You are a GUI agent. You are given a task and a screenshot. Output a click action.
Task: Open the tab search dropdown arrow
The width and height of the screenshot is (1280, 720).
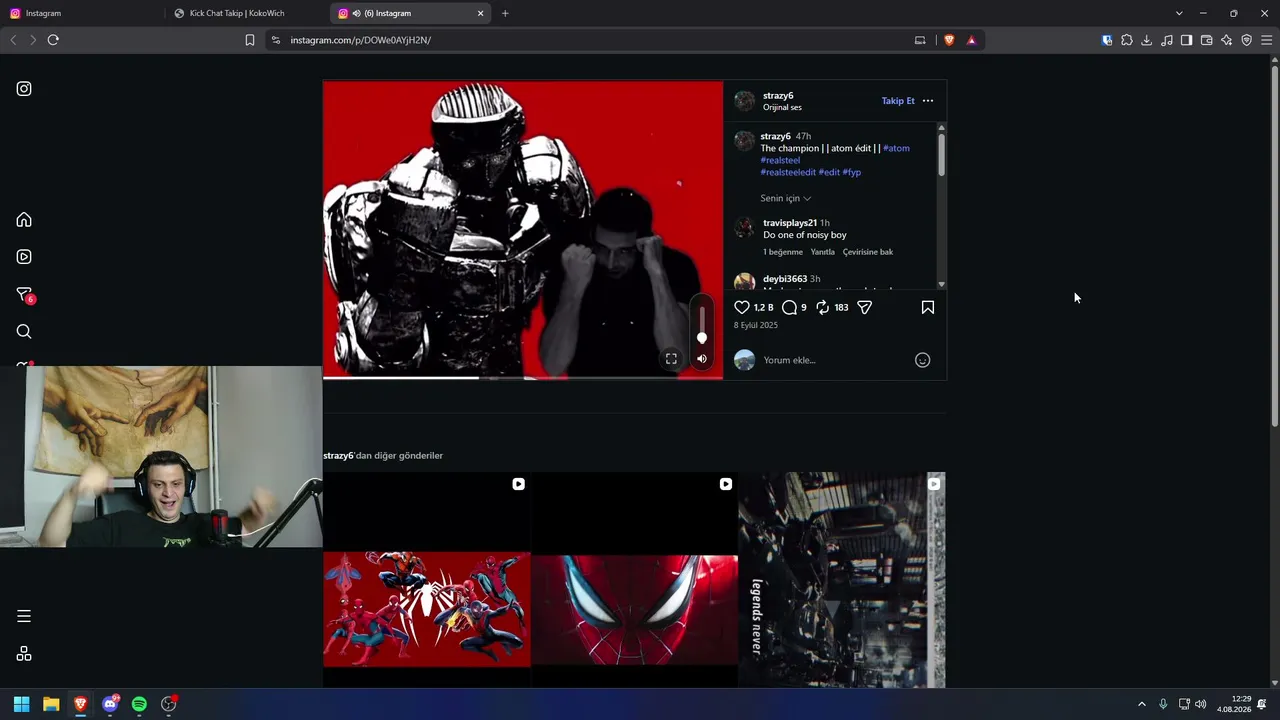[x=1179, y=13]
